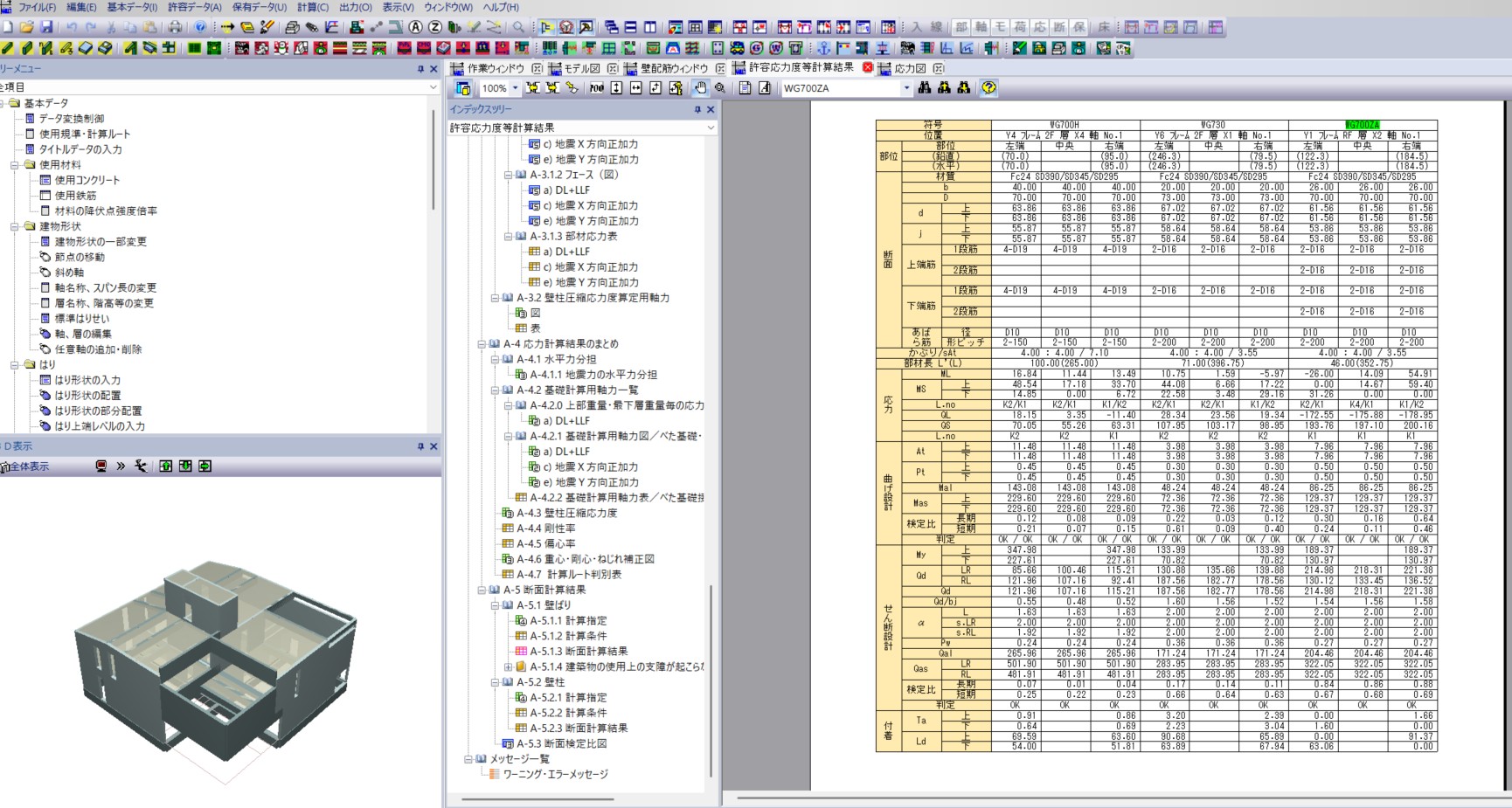Open the 計算(C) menu
Viewport: 1512px width, 808px height.
click(x=313, y=7)
